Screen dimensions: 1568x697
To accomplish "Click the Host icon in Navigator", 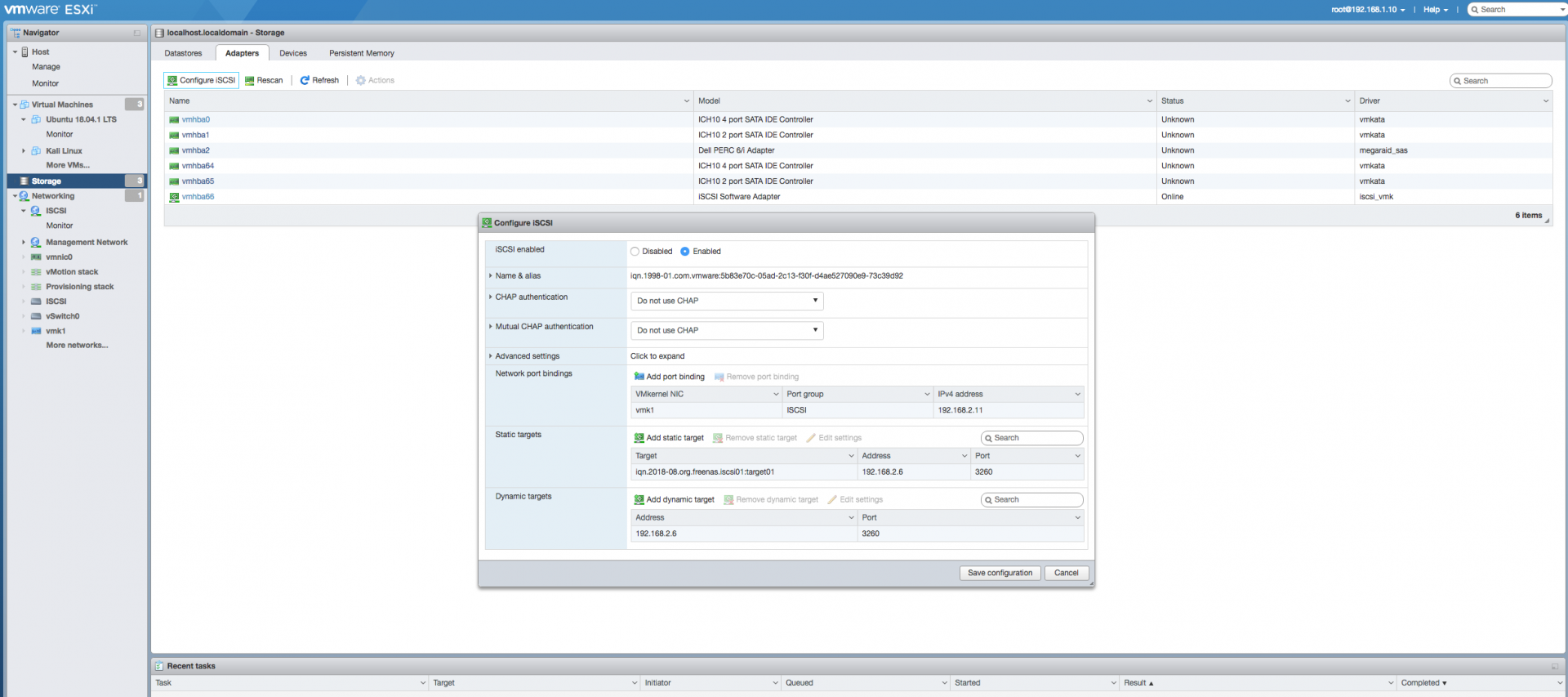I will tap(25, 51).
